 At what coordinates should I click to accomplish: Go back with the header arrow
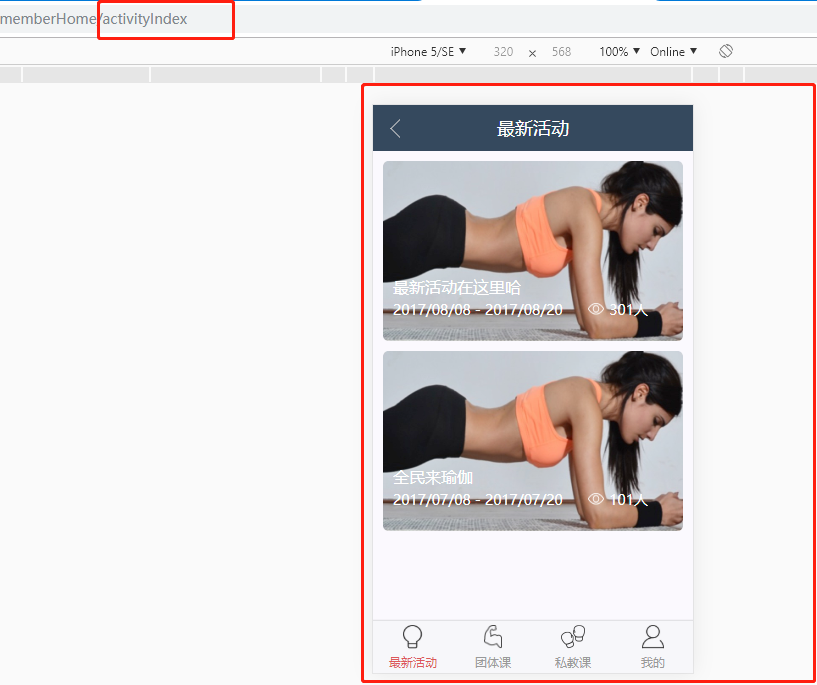tap(395, 128)
